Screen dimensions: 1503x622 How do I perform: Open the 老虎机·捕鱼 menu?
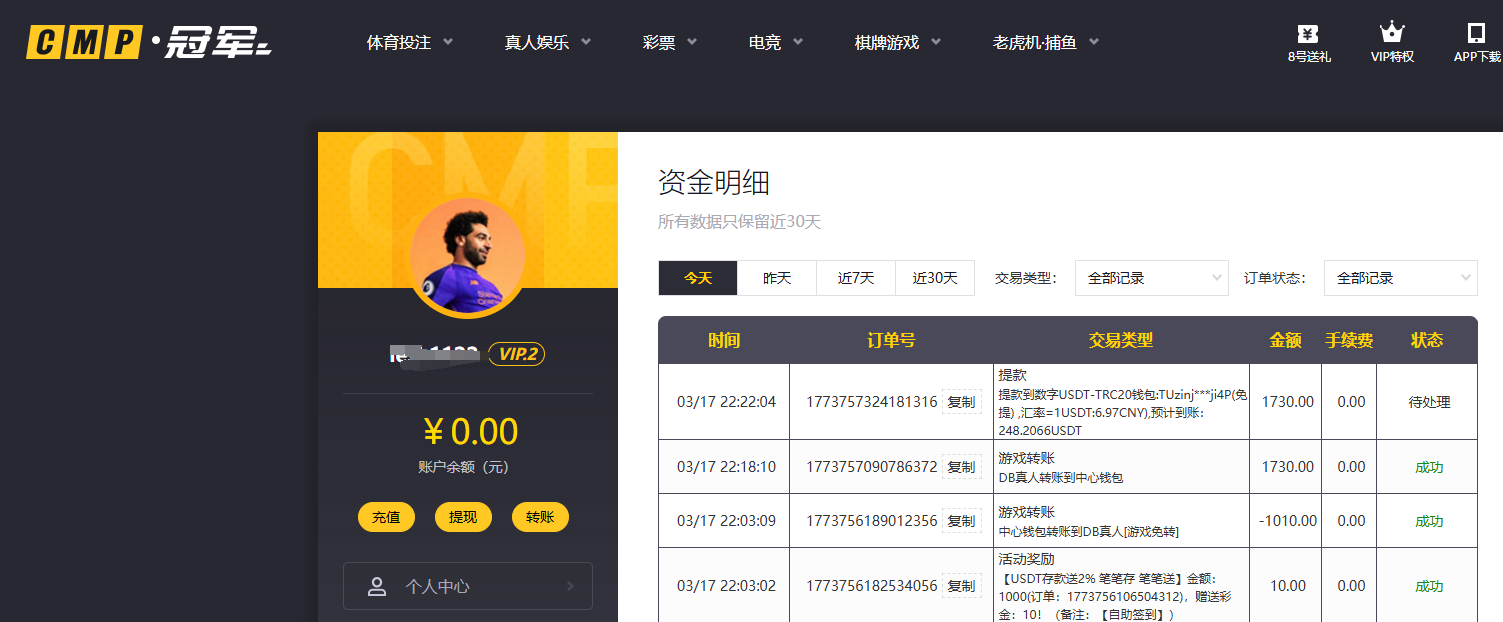click(1045, 42)
